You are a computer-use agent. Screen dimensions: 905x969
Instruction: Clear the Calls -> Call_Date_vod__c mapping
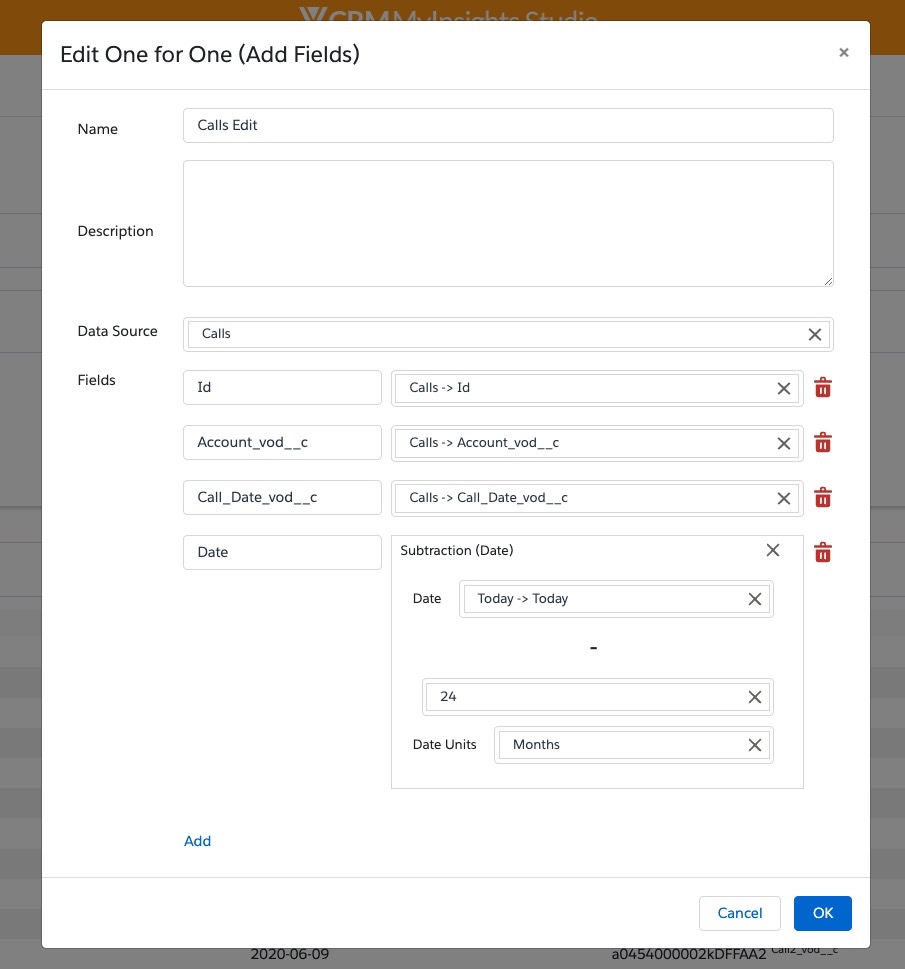[x=784, y=498]
